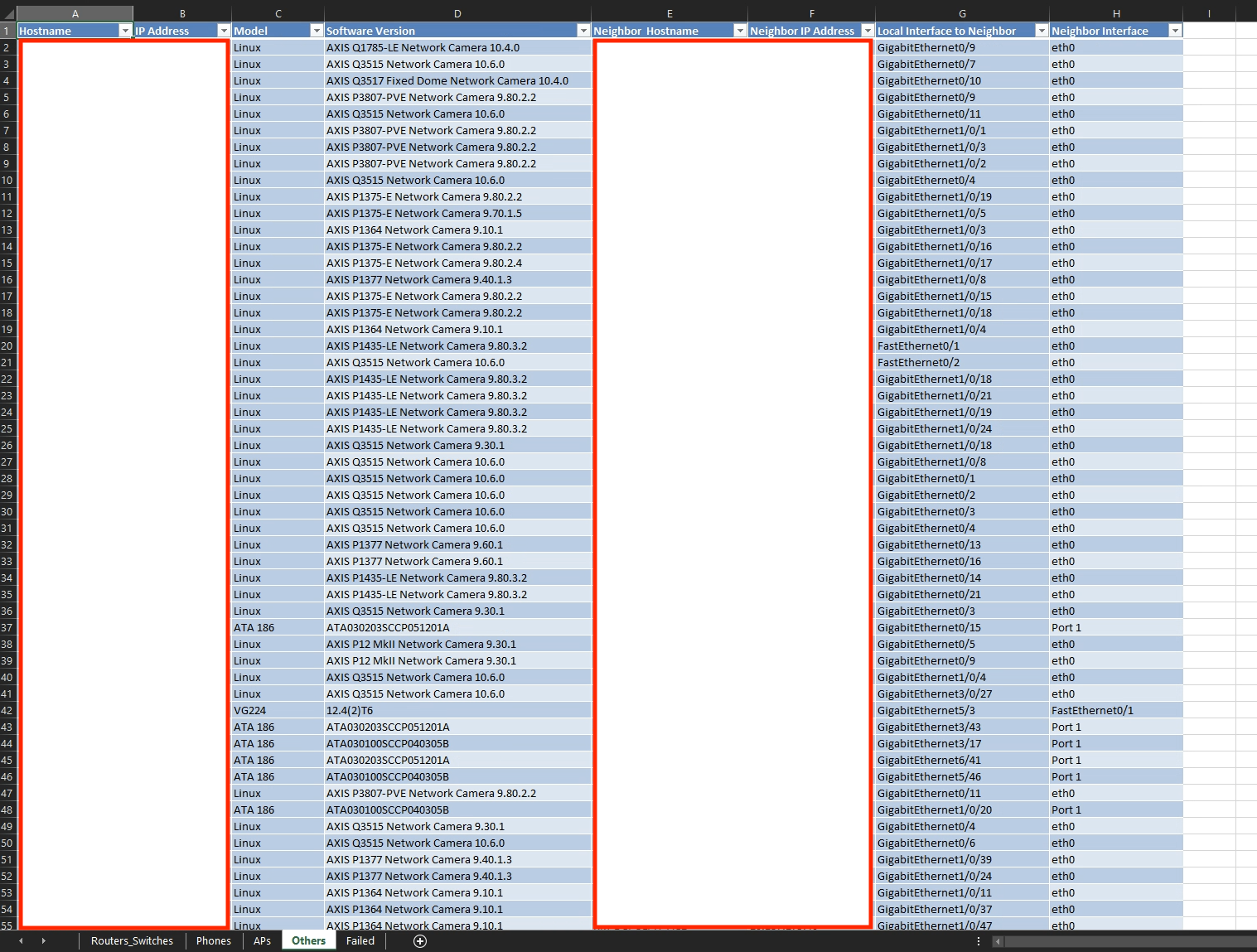
Task: Open the Neighbor Hostname filter dropdown
Action: (739, 31)
